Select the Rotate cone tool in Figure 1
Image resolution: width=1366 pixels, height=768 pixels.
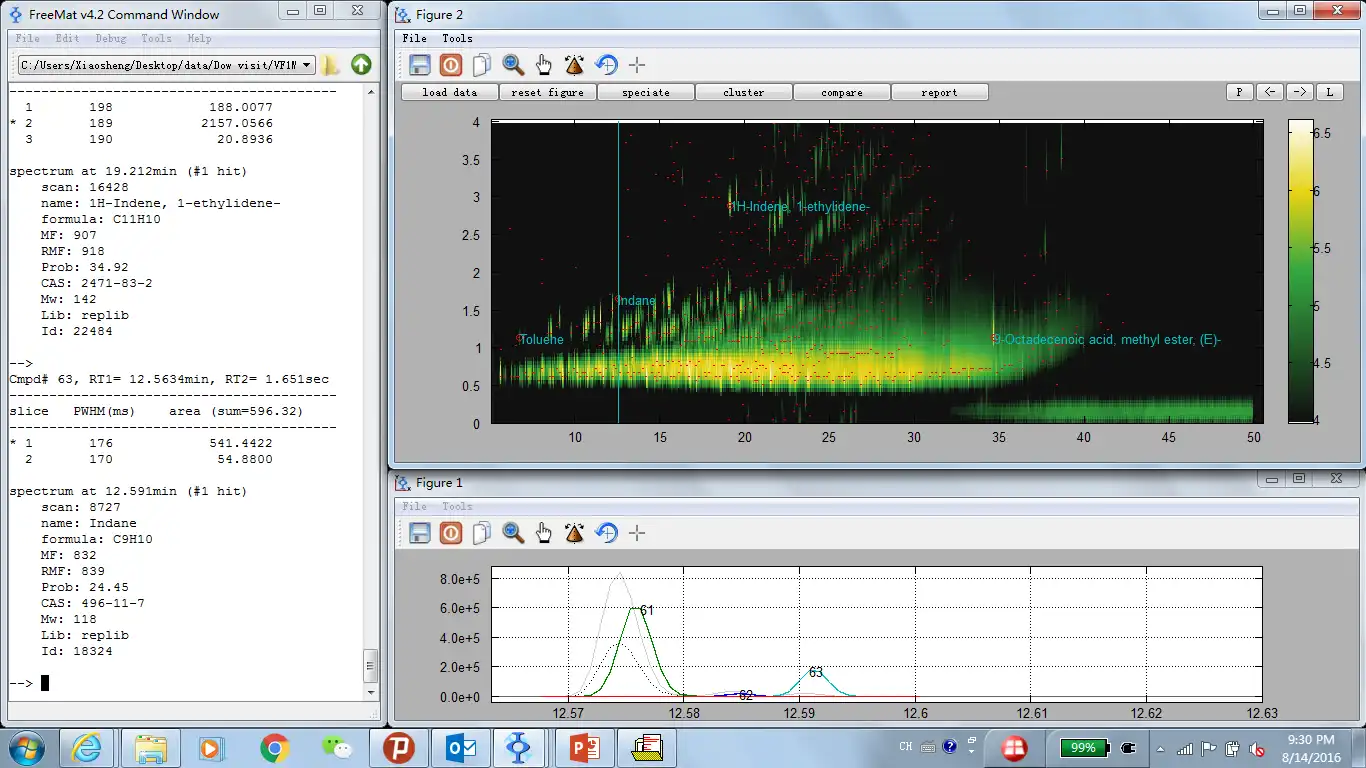coord(575,533)
